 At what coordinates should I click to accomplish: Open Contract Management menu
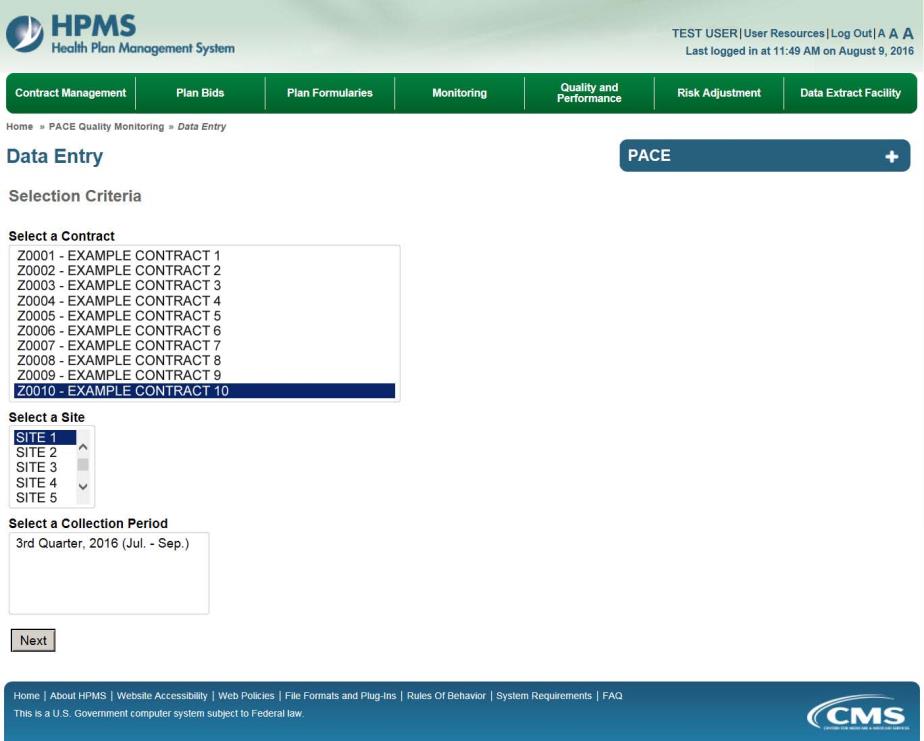(x=71, y=93)
